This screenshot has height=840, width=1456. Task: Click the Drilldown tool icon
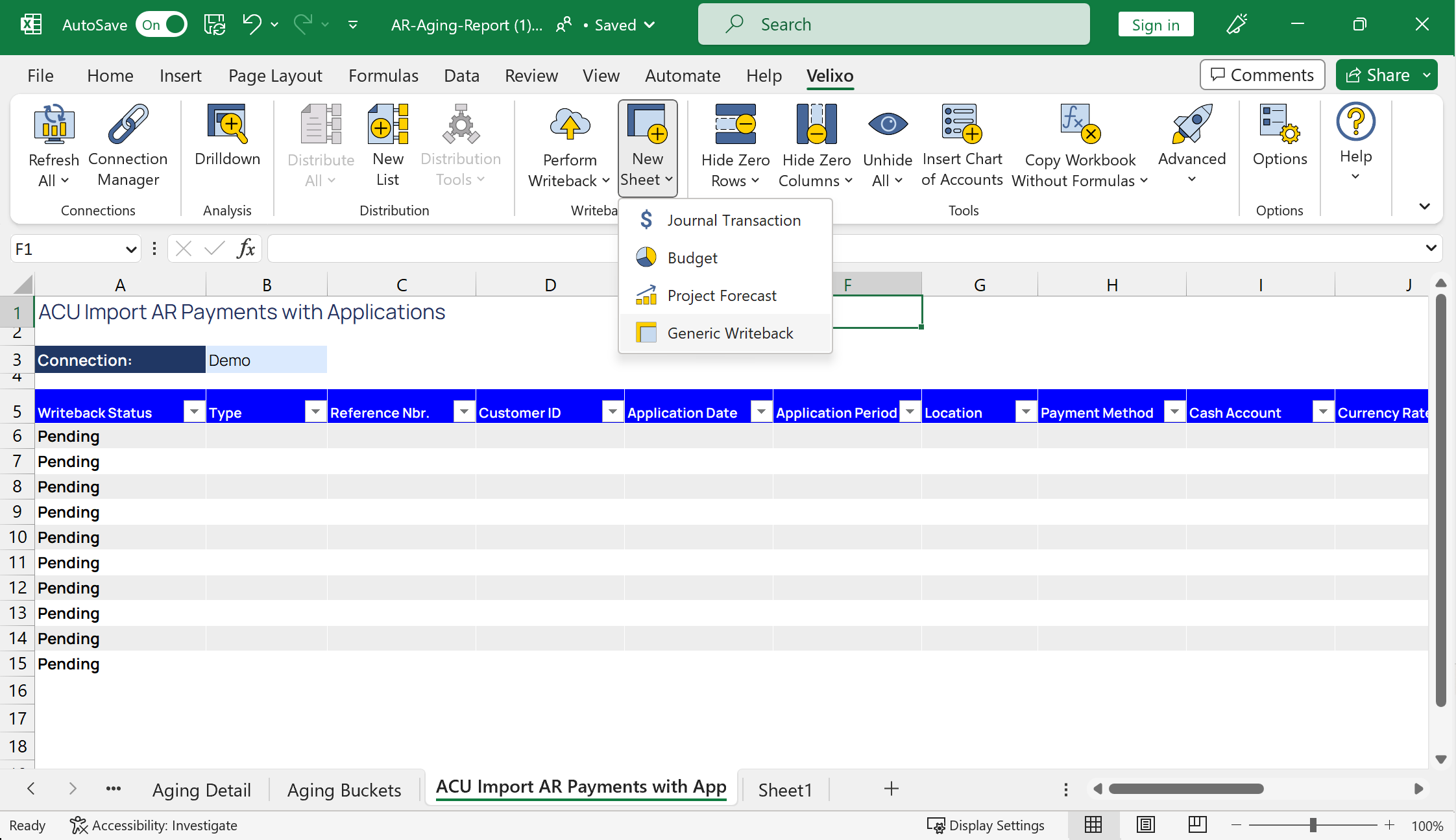tap(227, 124)
